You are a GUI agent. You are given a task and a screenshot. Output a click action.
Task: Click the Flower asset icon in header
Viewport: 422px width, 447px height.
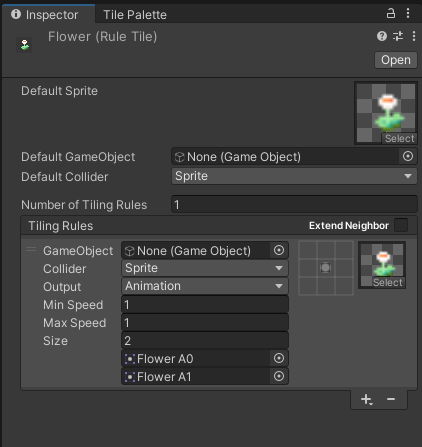[24, 45]
